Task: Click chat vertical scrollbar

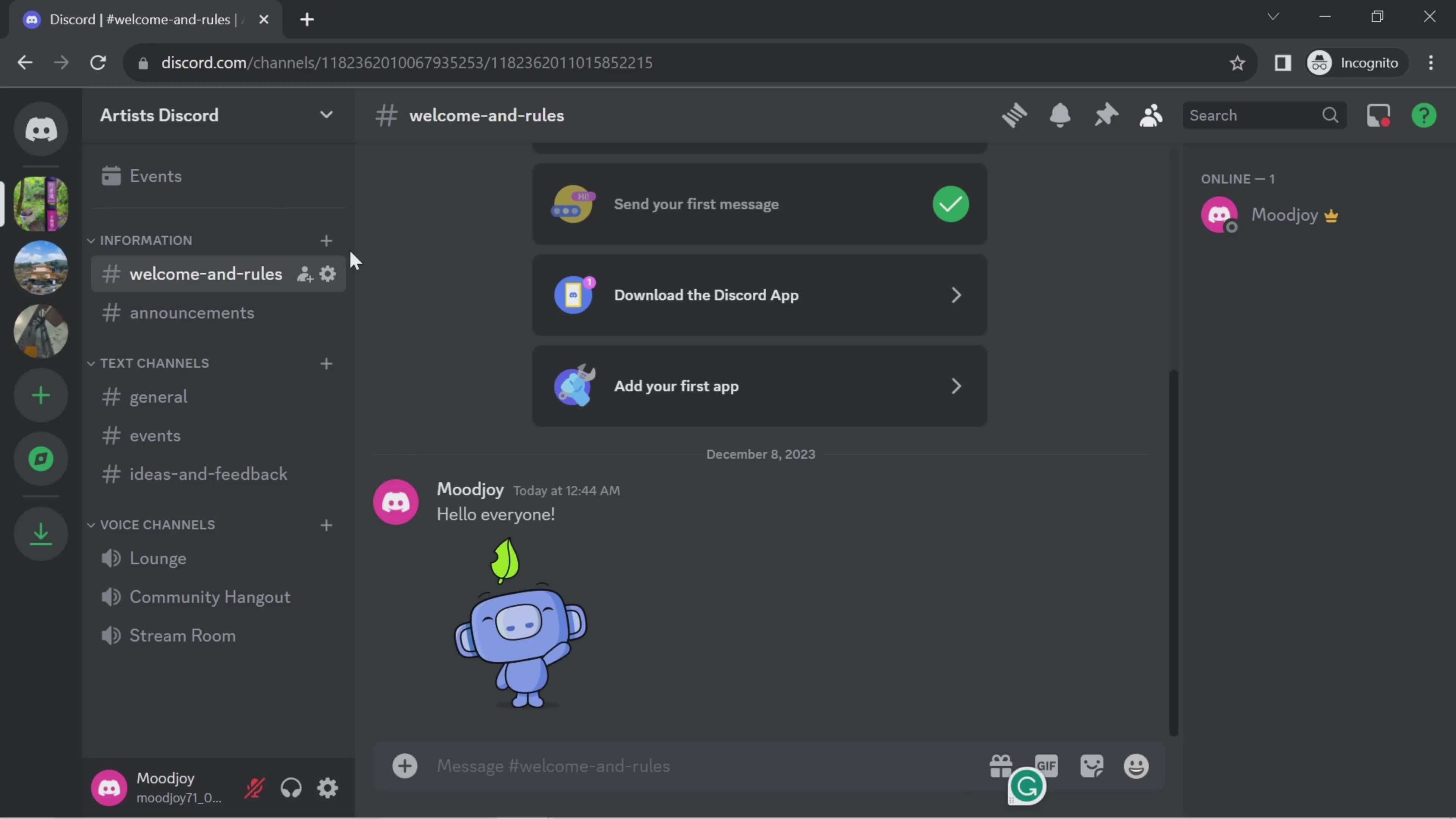Action: pos(1174,553)
